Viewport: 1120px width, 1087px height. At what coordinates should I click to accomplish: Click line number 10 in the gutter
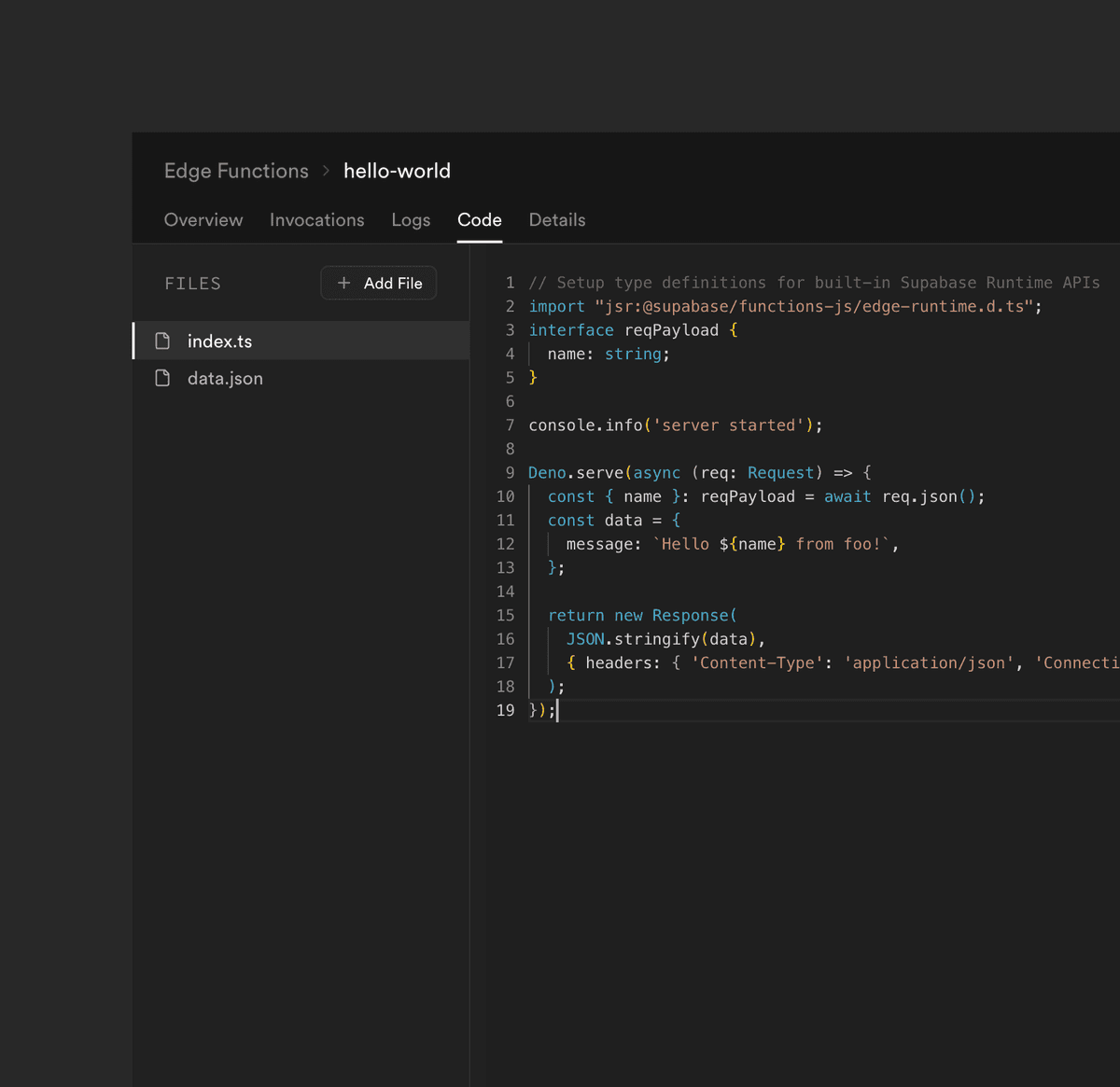505,496
